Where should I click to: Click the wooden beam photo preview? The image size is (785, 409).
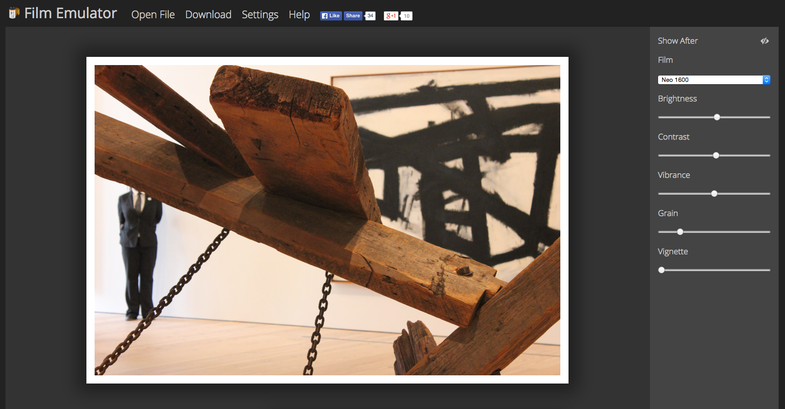[x=327, y=220]
